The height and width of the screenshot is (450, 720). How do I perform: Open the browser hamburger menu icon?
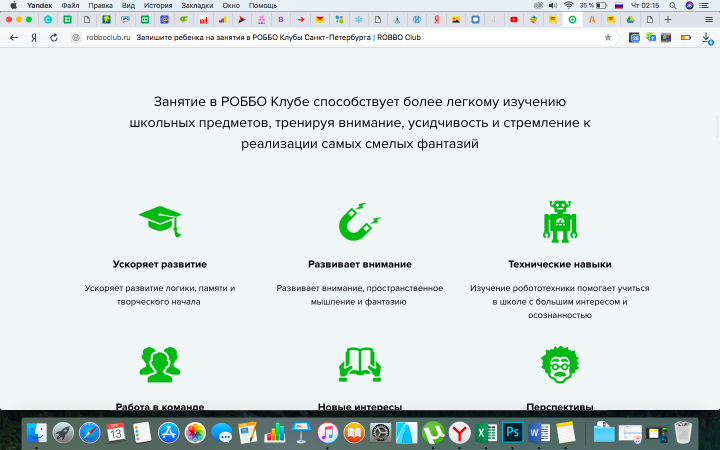click(709, 19)
